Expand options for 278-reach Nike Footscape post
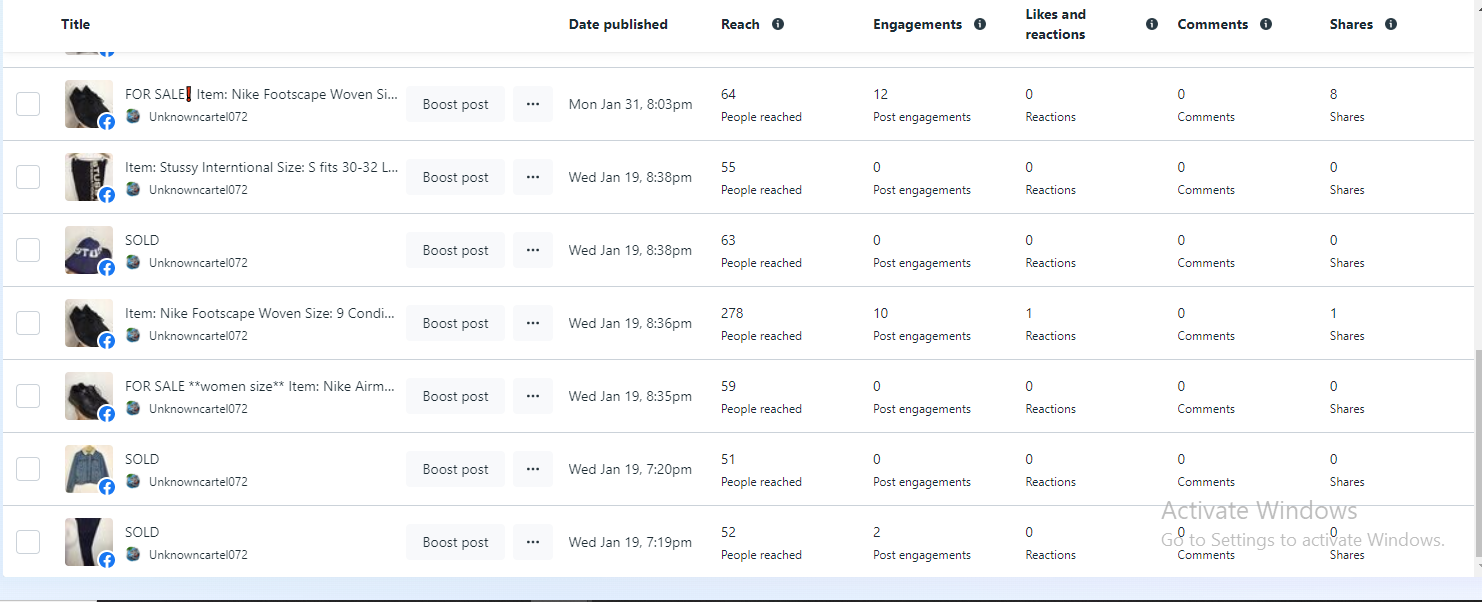1482x602 pixels. point(533,323)
